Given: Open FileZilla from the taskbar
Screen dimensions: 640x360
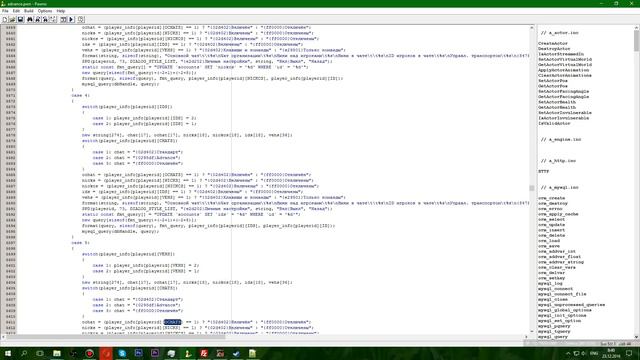Looking at the screenshot, I should (204, 353).
